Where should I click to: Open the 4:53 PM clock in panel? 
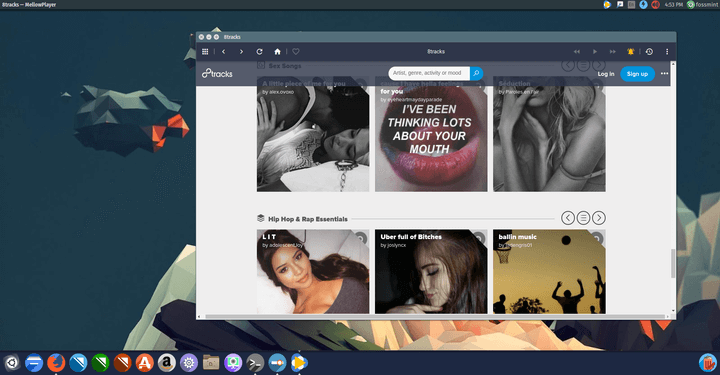[x=674, y=5]
